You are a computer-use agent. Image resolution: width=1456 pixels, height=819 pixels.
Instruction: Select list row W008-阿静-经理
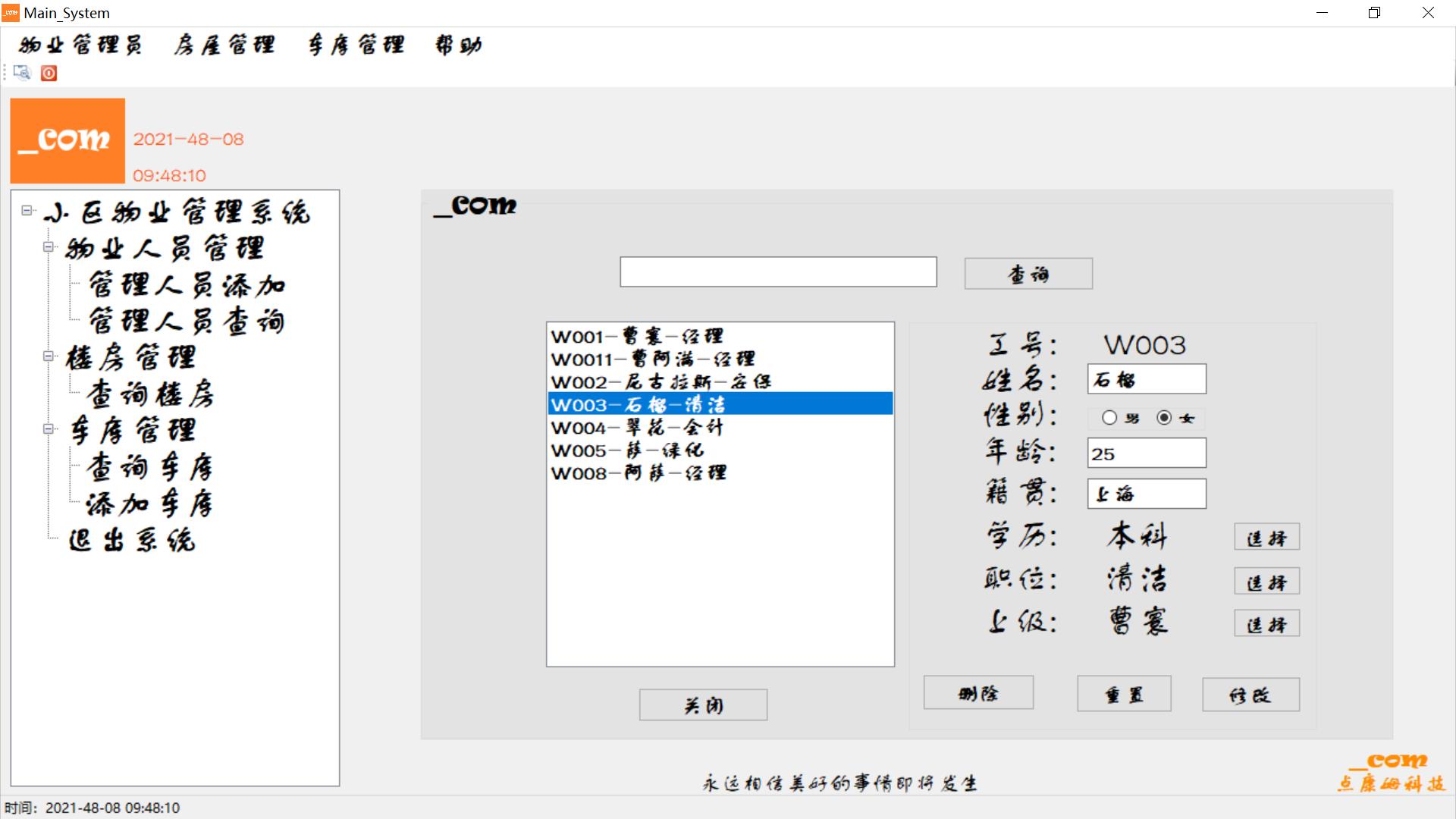click(720, 472)
